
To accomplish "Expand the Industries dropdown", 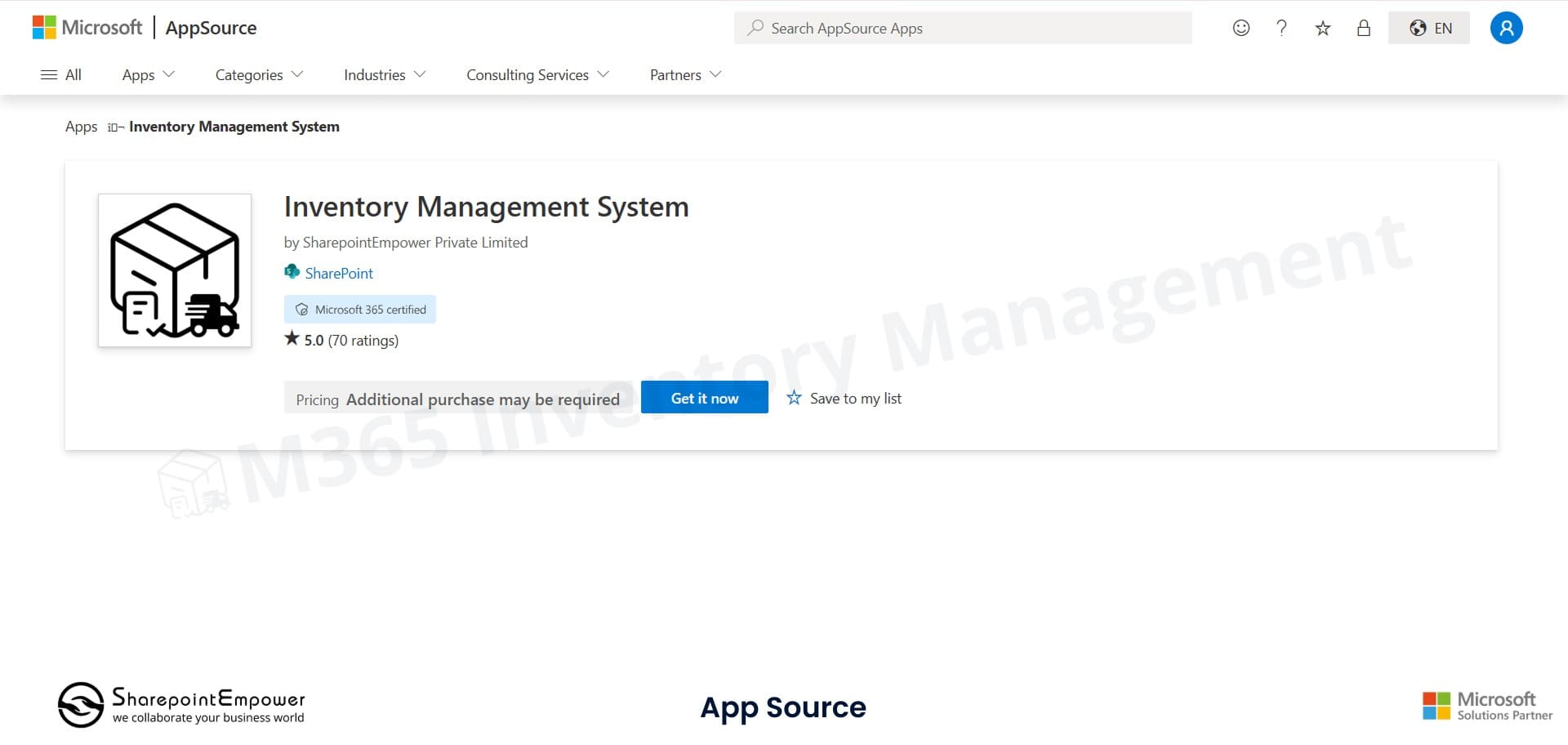I will click(385, 74).
